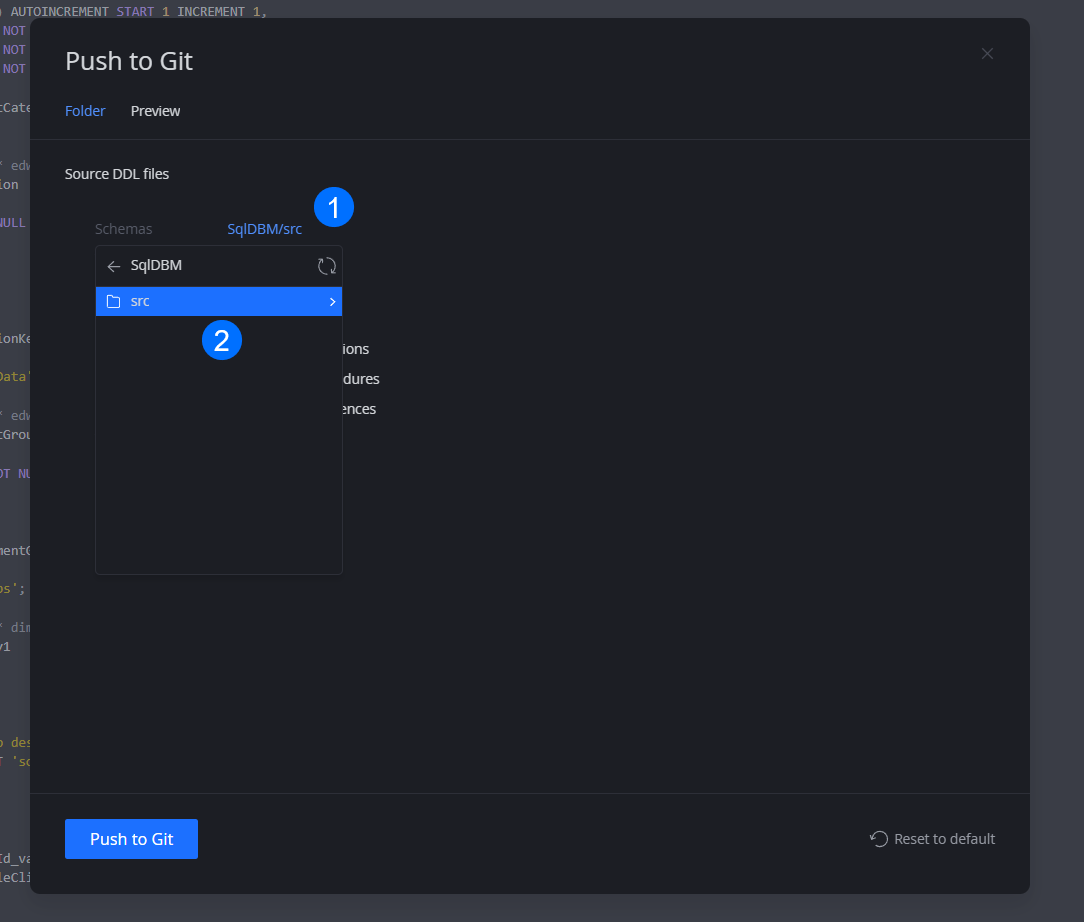The height and width of the screenshot is (922, 1084).
Task: Click the folder icon in the src row
Action: click(113, 301)
